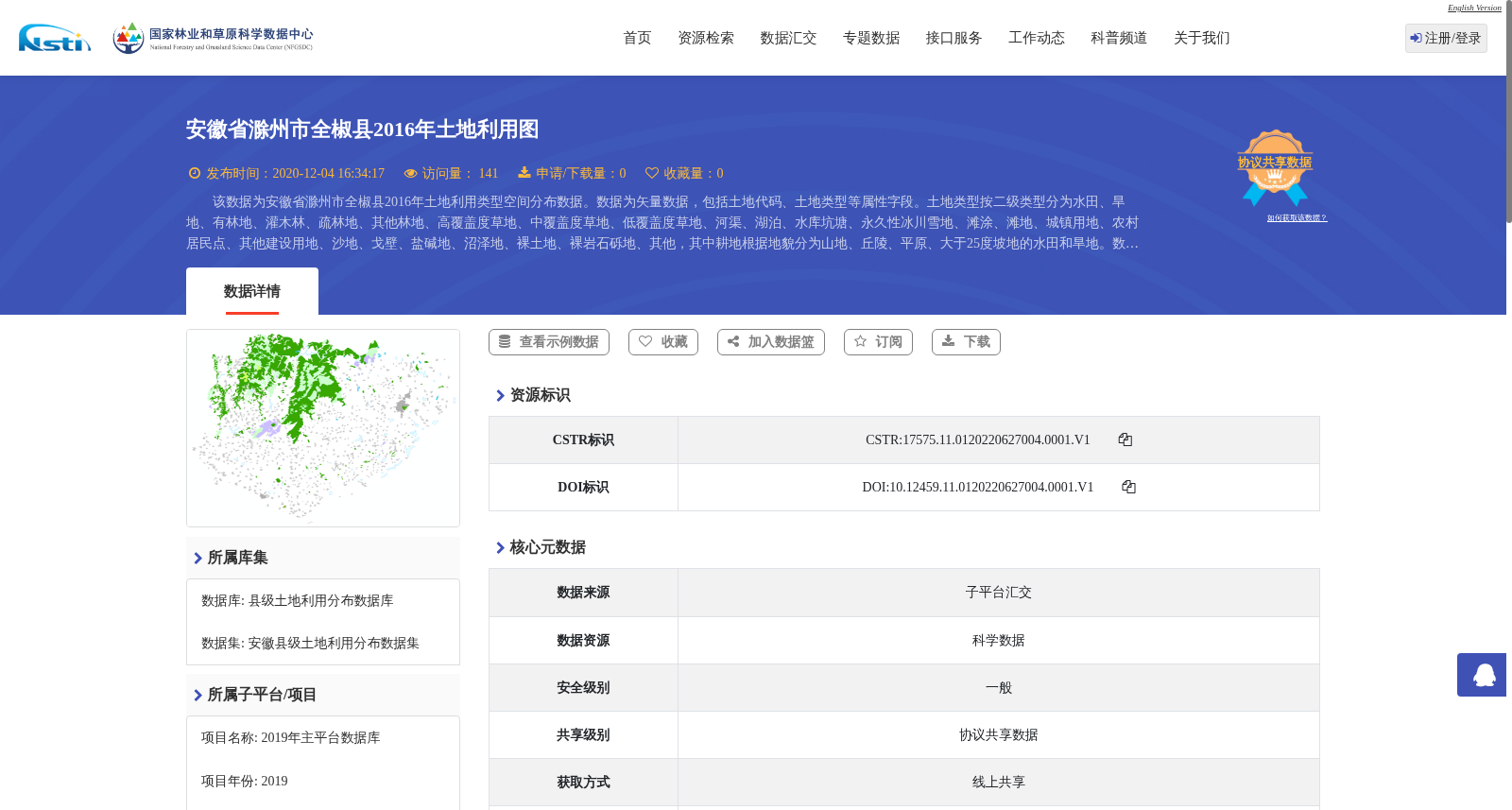Click the 收藏 button
This screenshot has height=810, width=1512.
663,342
